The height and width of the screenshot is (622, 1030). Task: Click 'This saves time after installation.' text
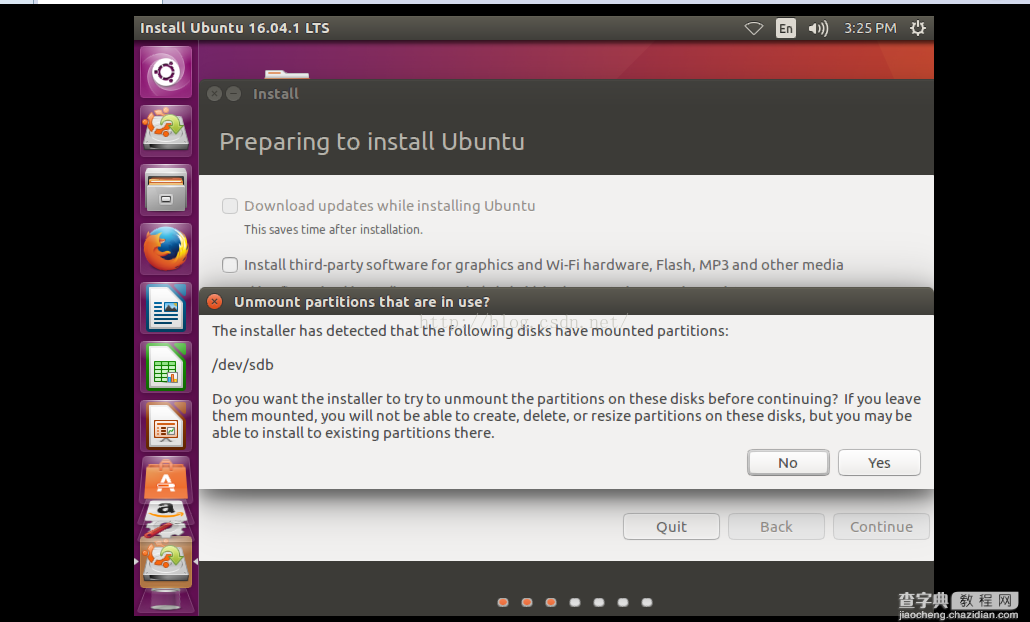click(333, 229)
